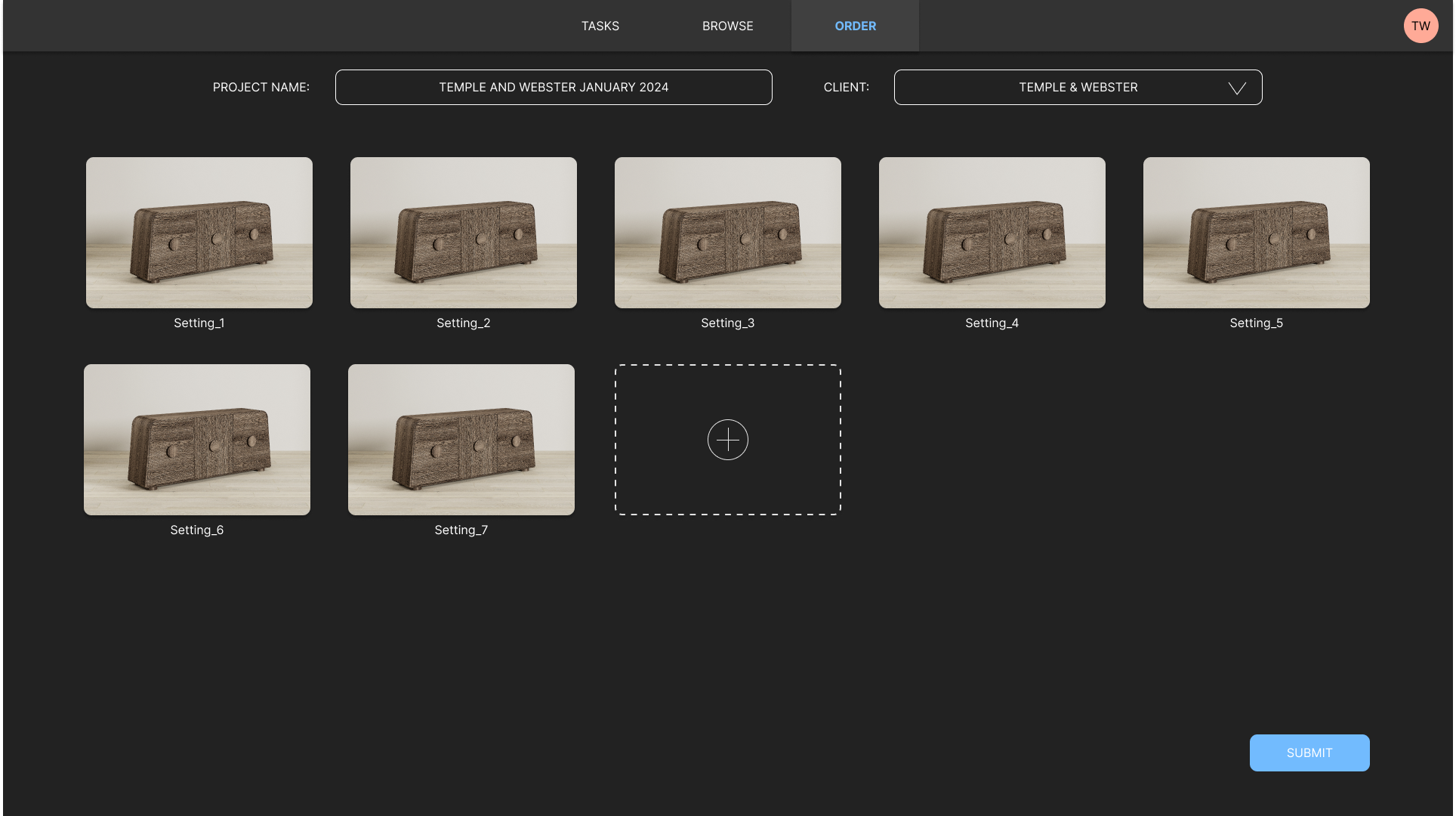
Task: Select the Setting_7 scene preview
Action: click(461, 440)
